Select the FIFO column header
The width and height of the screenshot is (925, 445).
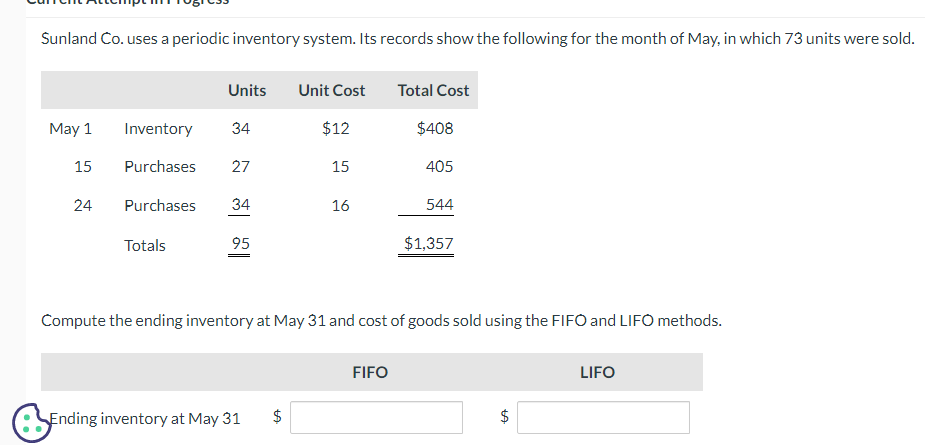pos(370,372)
